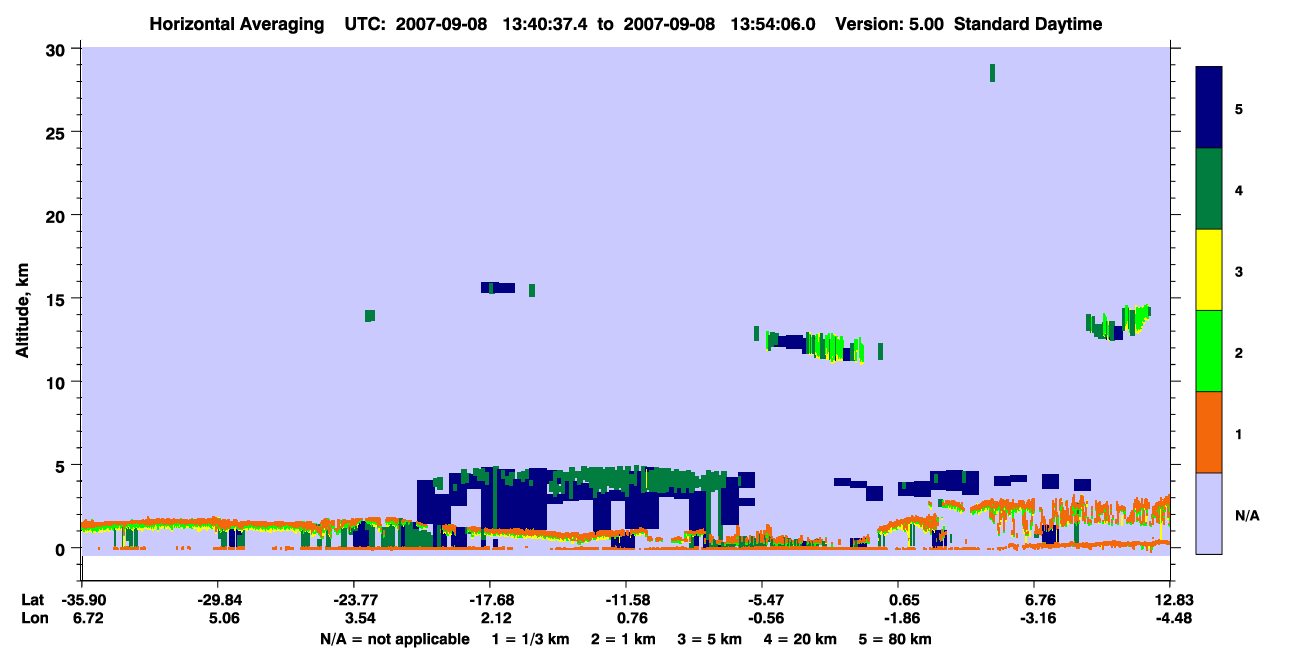The image size is (1300, 667).
Task: Click the 25 altitude tick label
Action: [x=57, y=132]
